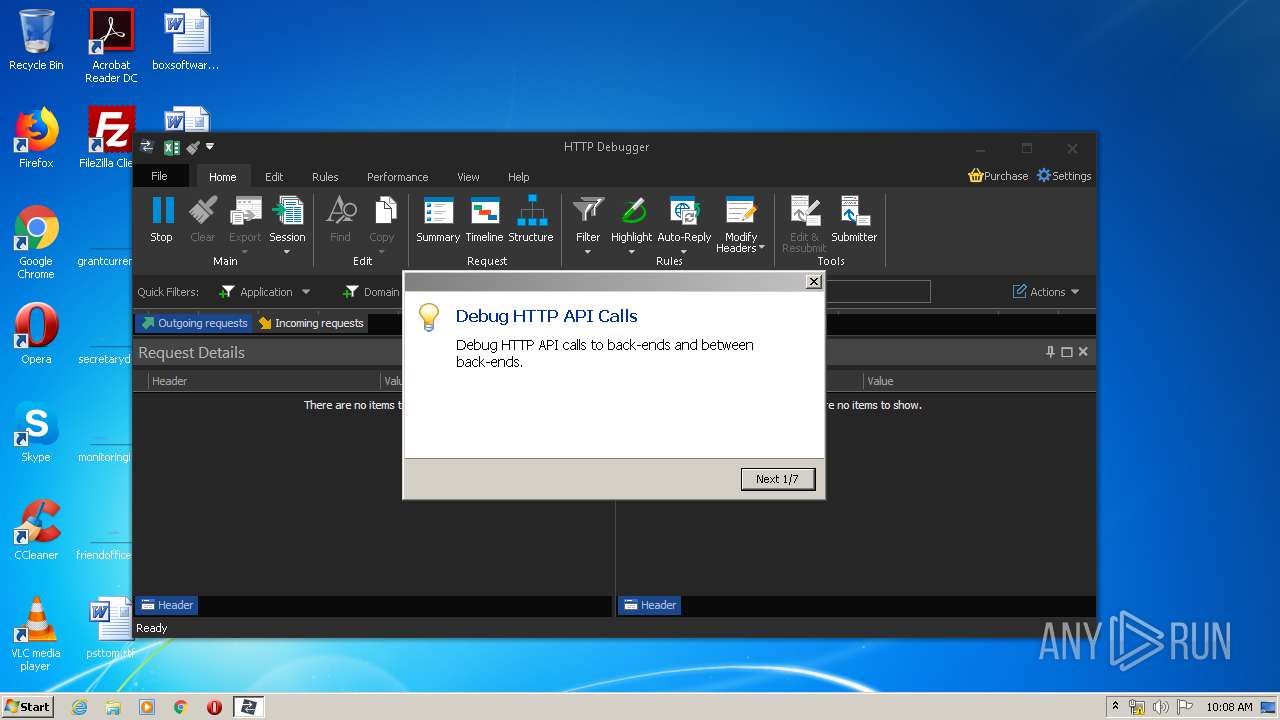Open Settings in the title area

(1064, 176)
